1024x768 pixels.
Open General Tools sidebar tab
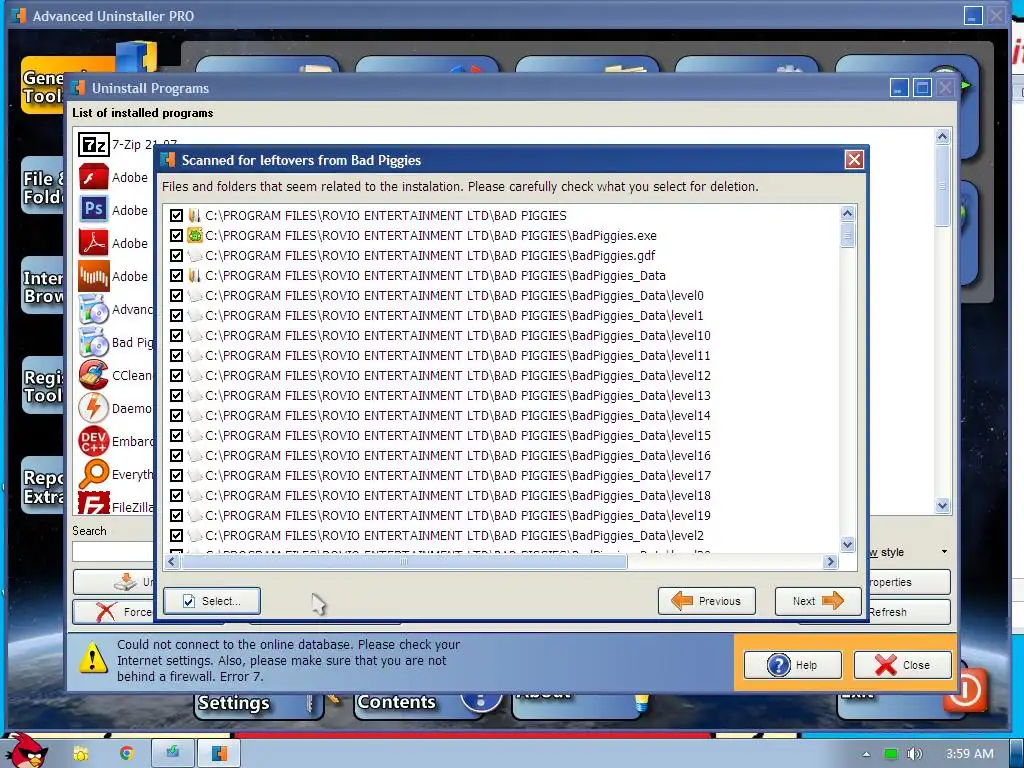pyautogui.click(x=43, y=86)
